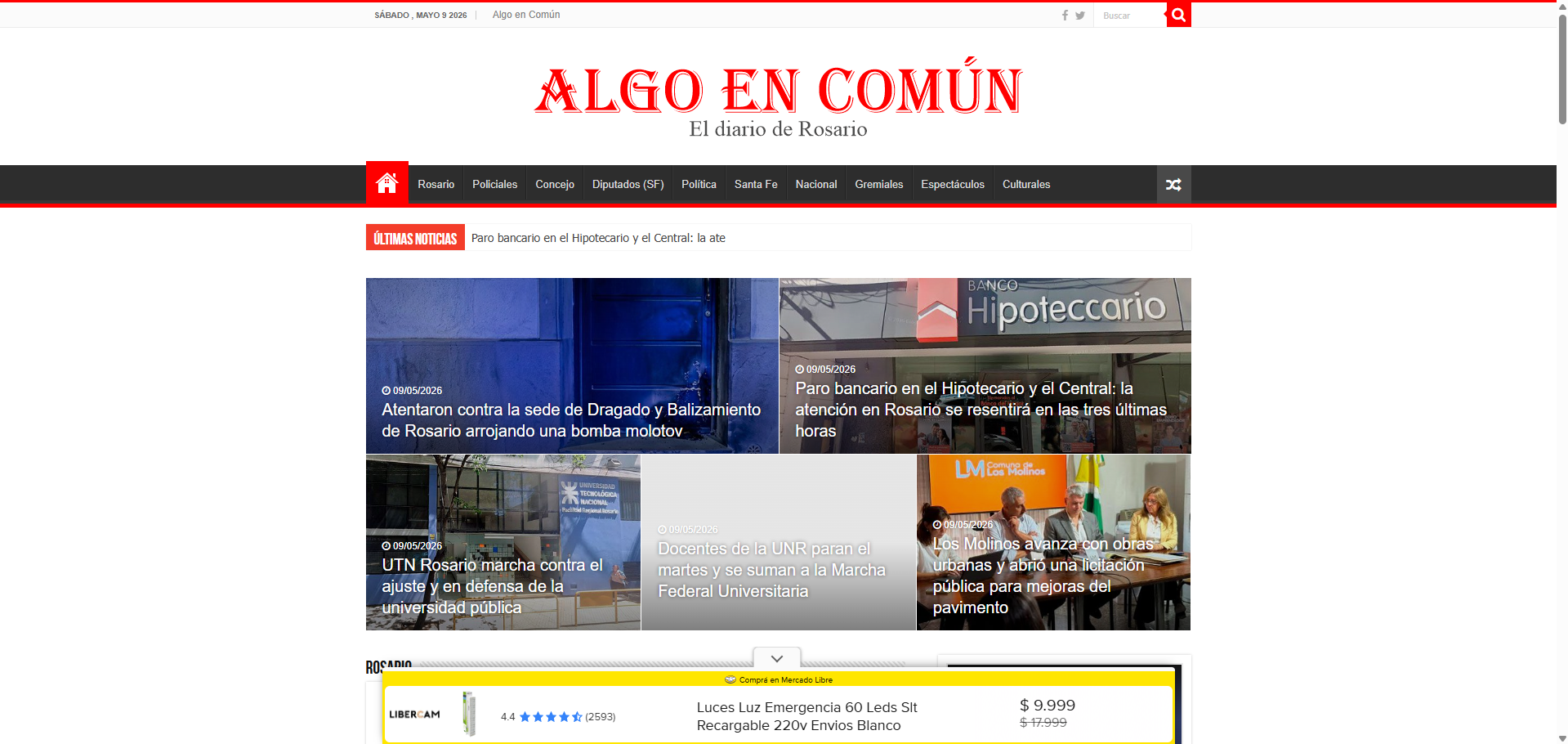The width and height of the screenshot is (1568, 744).
Task: Go to Diputados (SF) section
Action: pyautogui.click(x=628, y=185)
